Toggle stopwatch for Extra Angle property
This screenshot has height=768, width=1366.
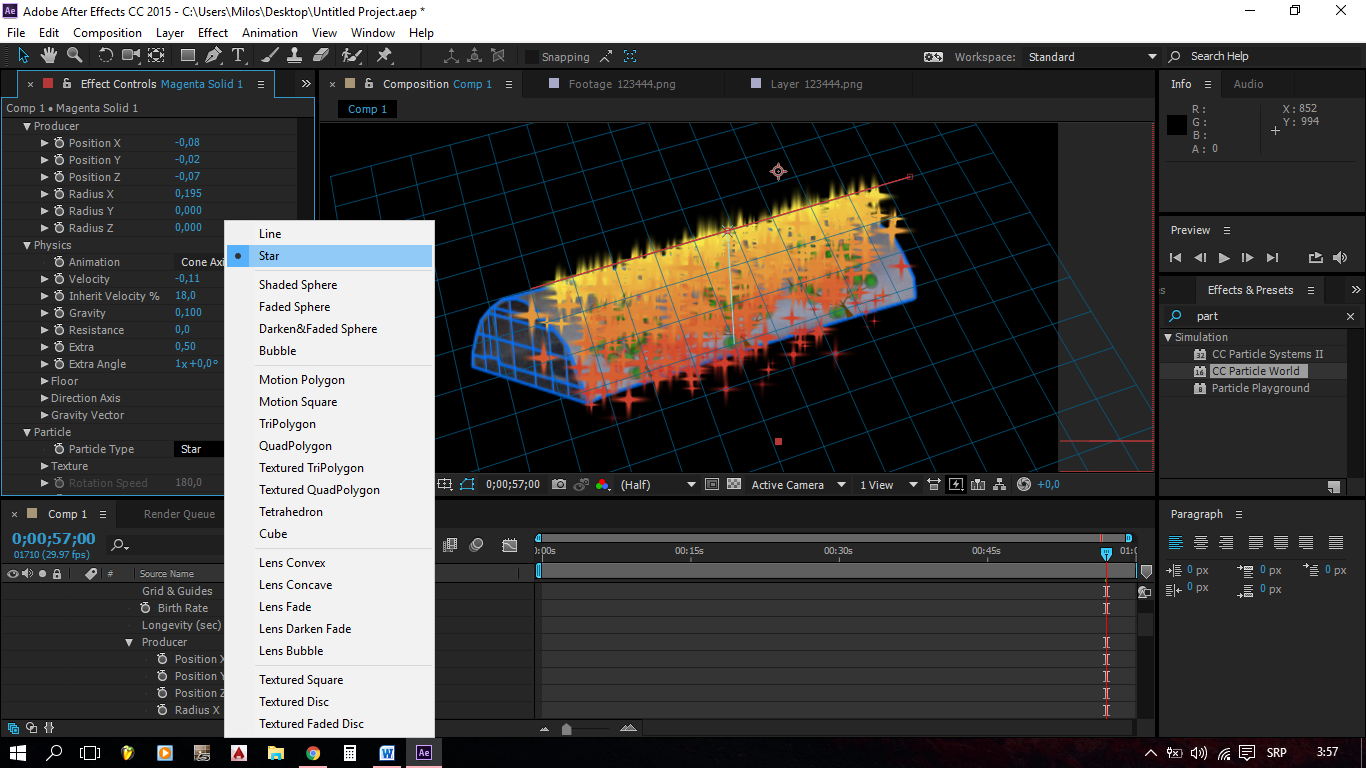[59, 364]
